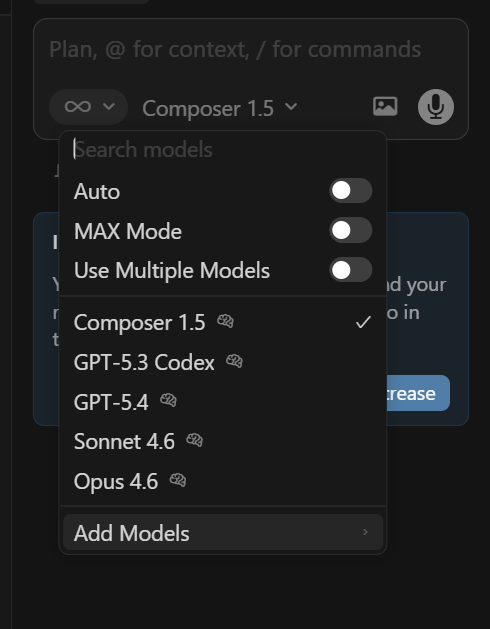Viewport: 490px width, 629px height.
Task: Click brain icon next to Composer 1.5
Action: tap(226, 321)
